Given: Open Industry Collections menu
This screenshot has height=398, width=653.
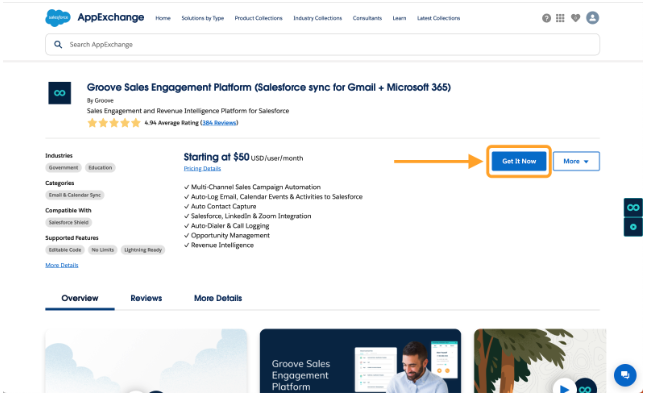Looking at the screenshot, I should coord(318,18).
